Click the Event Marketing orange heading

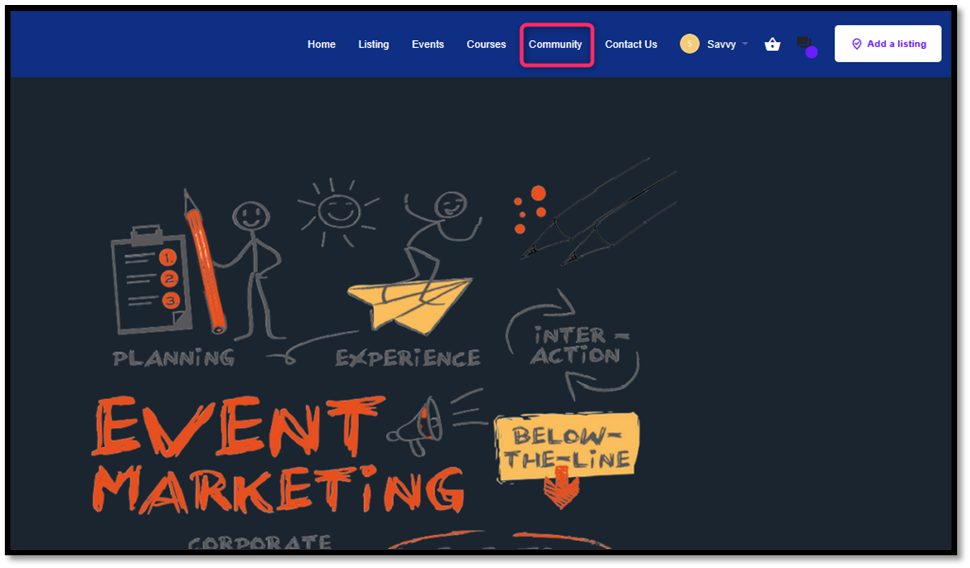tap(277, 456)
